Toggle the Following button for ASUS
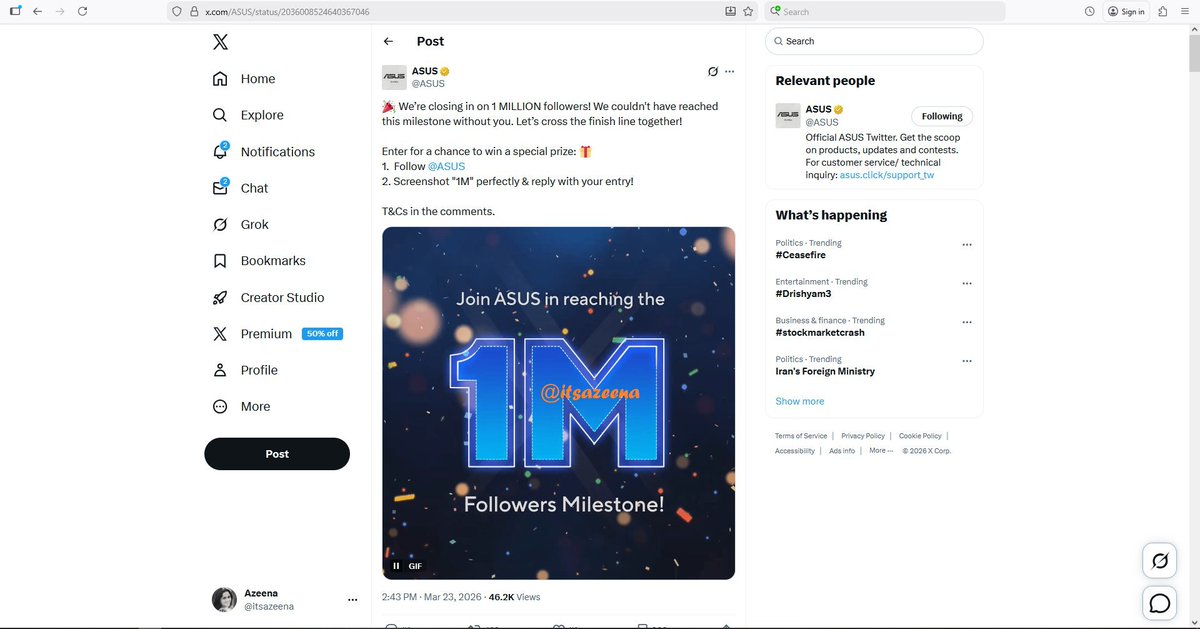 tap(942, 116)
